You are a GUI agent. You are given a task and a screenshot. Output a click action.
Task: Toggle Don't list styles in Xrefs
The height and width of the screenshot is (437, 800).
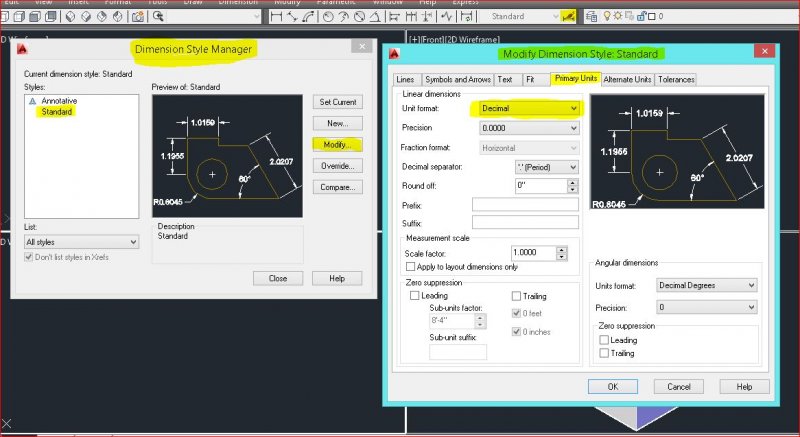(x=29, y=257)
